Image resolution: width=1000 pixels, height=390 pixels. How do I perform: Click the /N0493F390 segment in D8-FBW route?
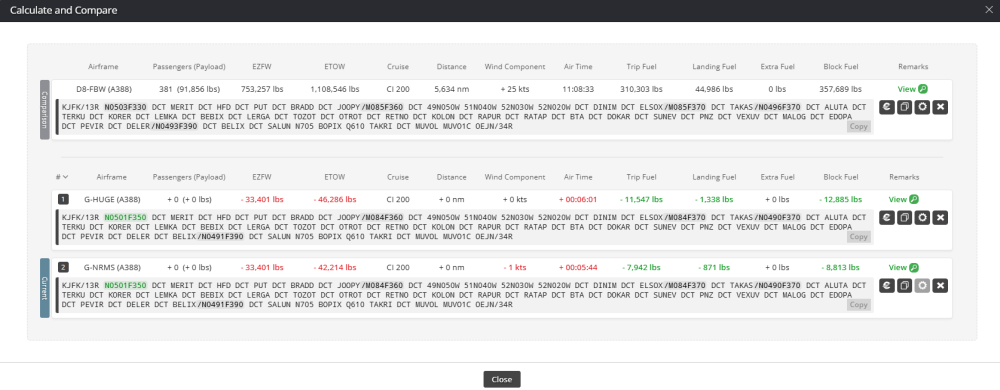coord(174,126)
